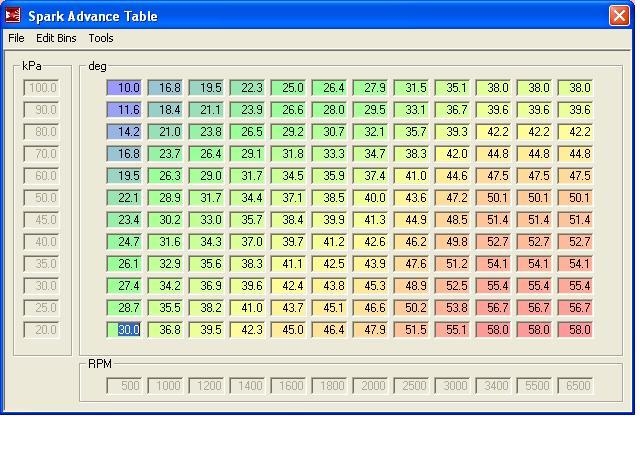Click the cell showing 40.0 degrees
Viewport: 640px width, 450px height.
pyautogui.click(x=371, y=198)
